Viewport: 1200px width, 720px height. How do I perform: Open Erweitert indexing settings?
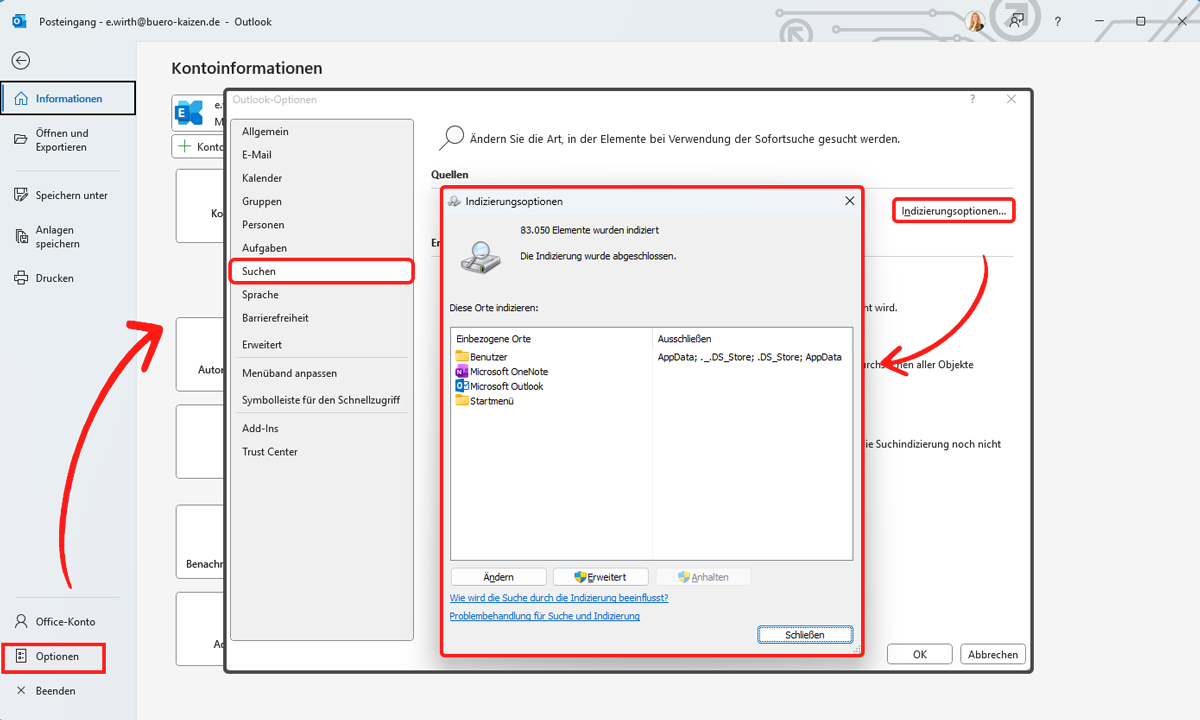coord(600,576)
